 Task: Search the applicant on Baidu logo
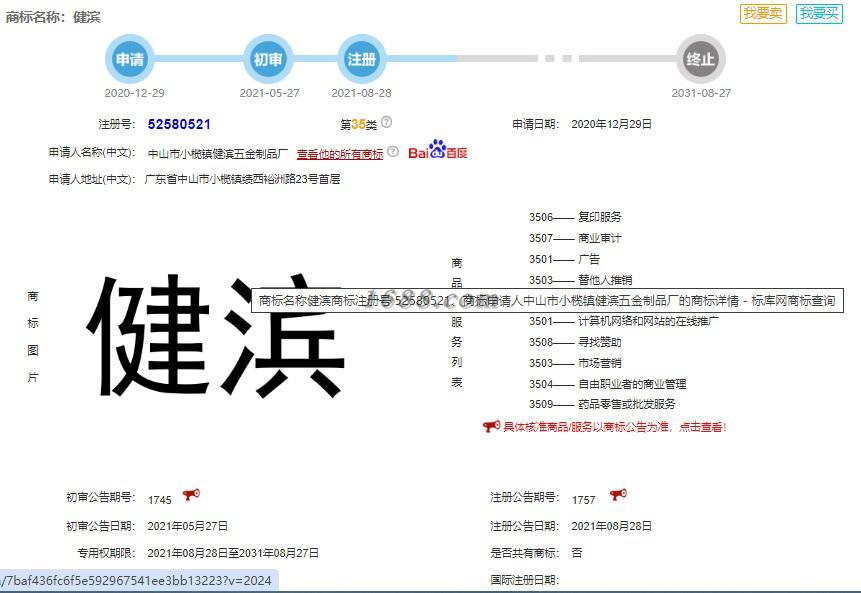438,149
